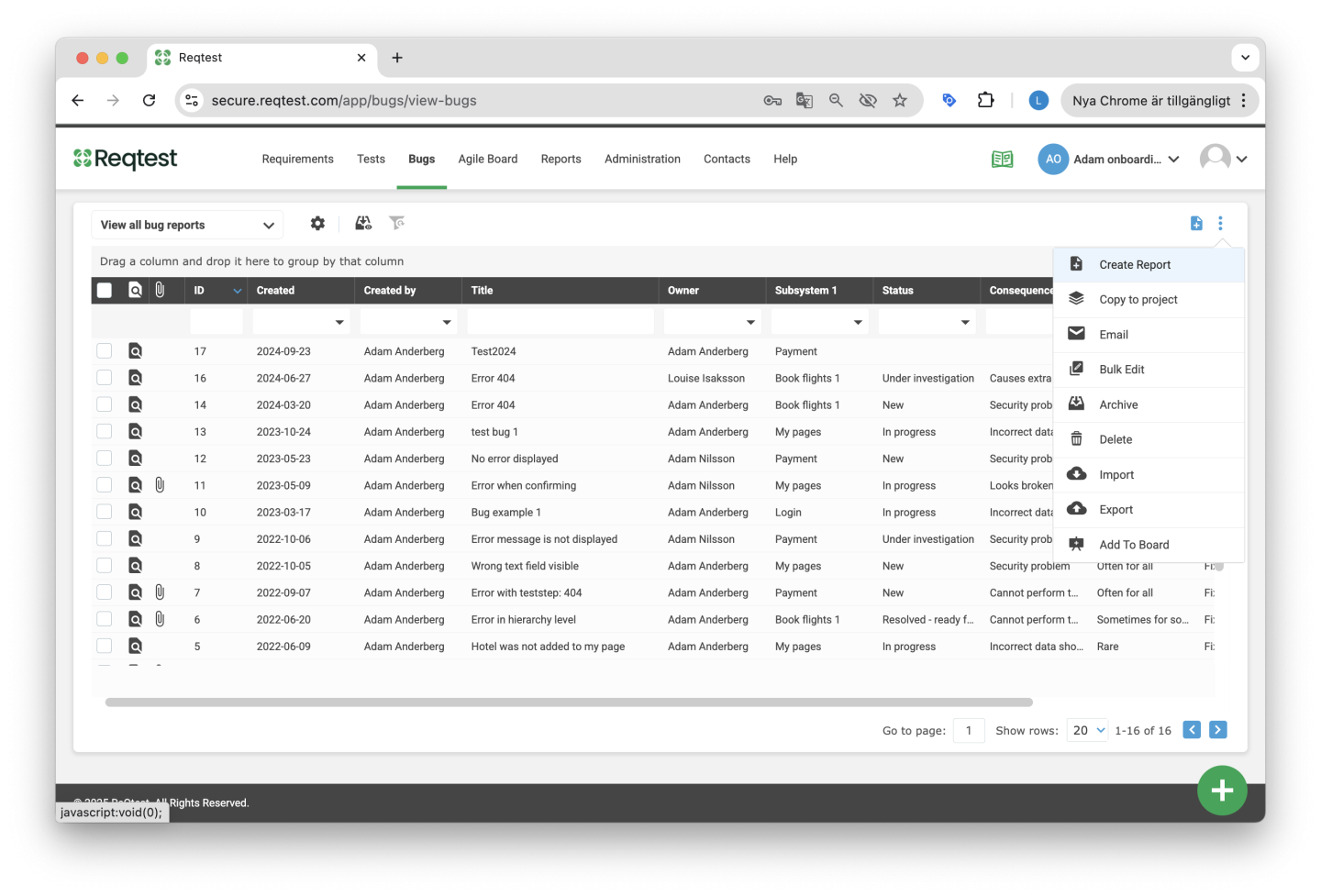Check the box for bug 5
Screen dimensions: 1321x896
(x=105, y=646)
